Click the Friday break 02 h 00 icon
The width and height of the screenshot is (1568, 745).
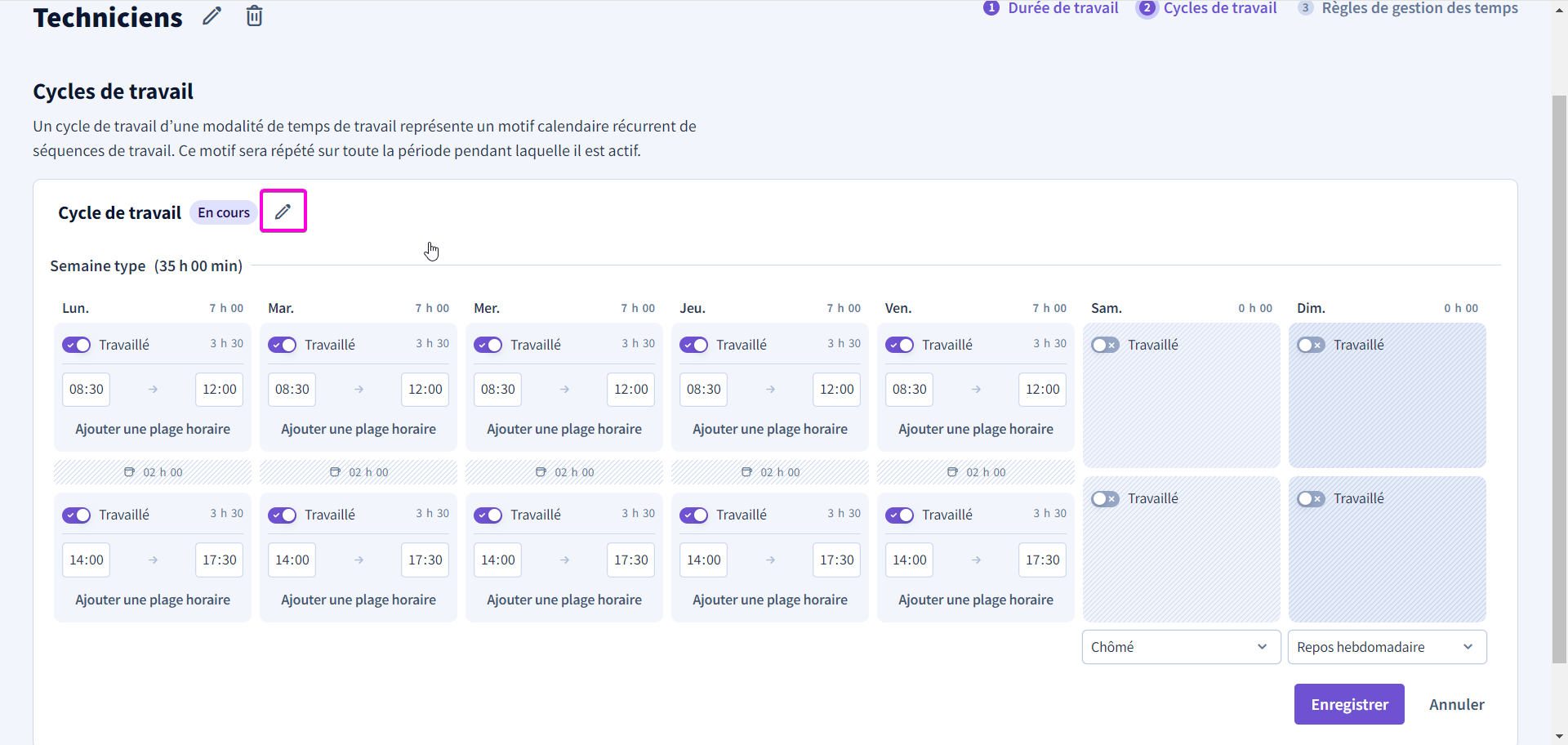click(952, 472)
